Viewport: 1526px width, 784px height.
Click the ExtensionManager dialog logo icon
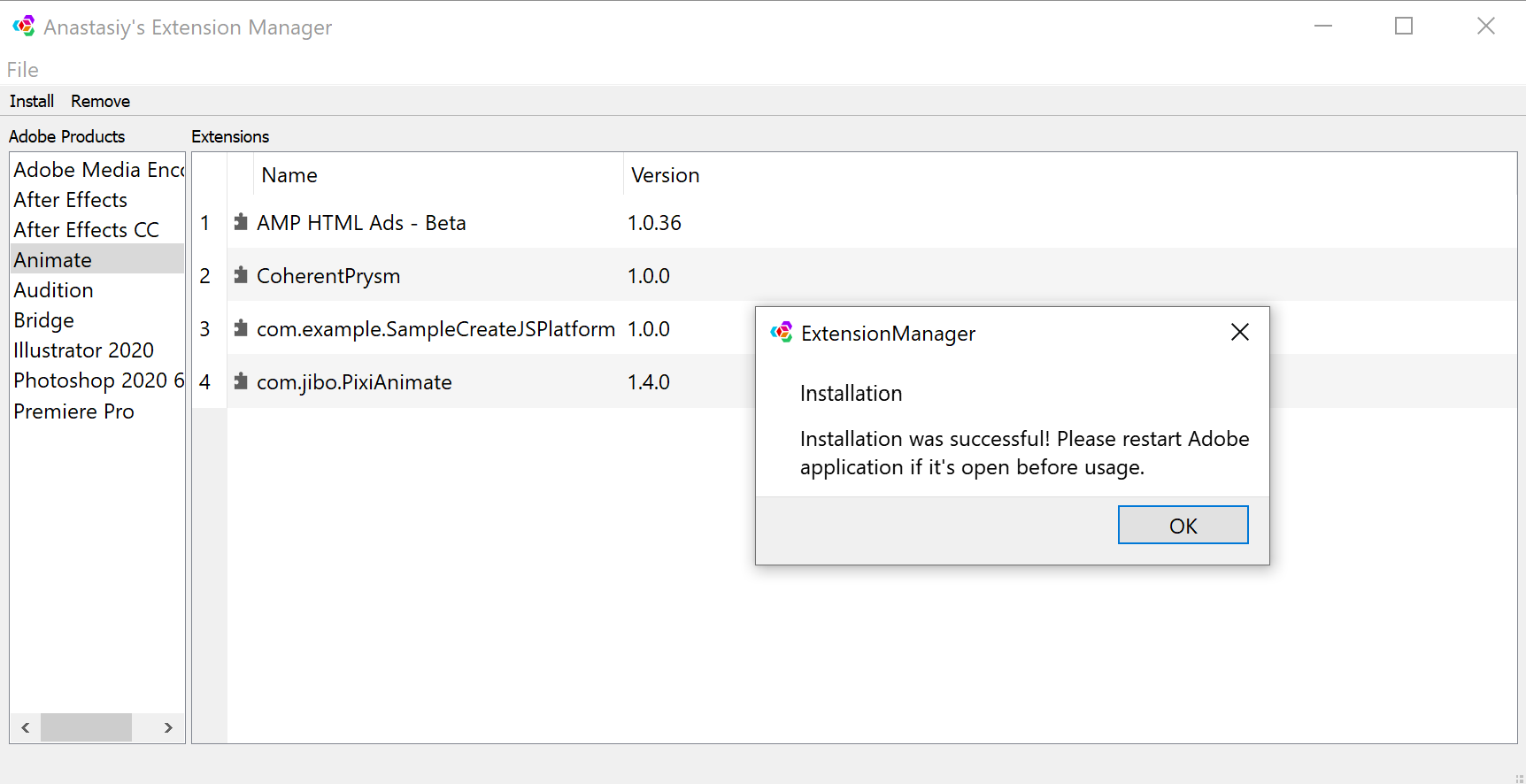coord(782,333)
